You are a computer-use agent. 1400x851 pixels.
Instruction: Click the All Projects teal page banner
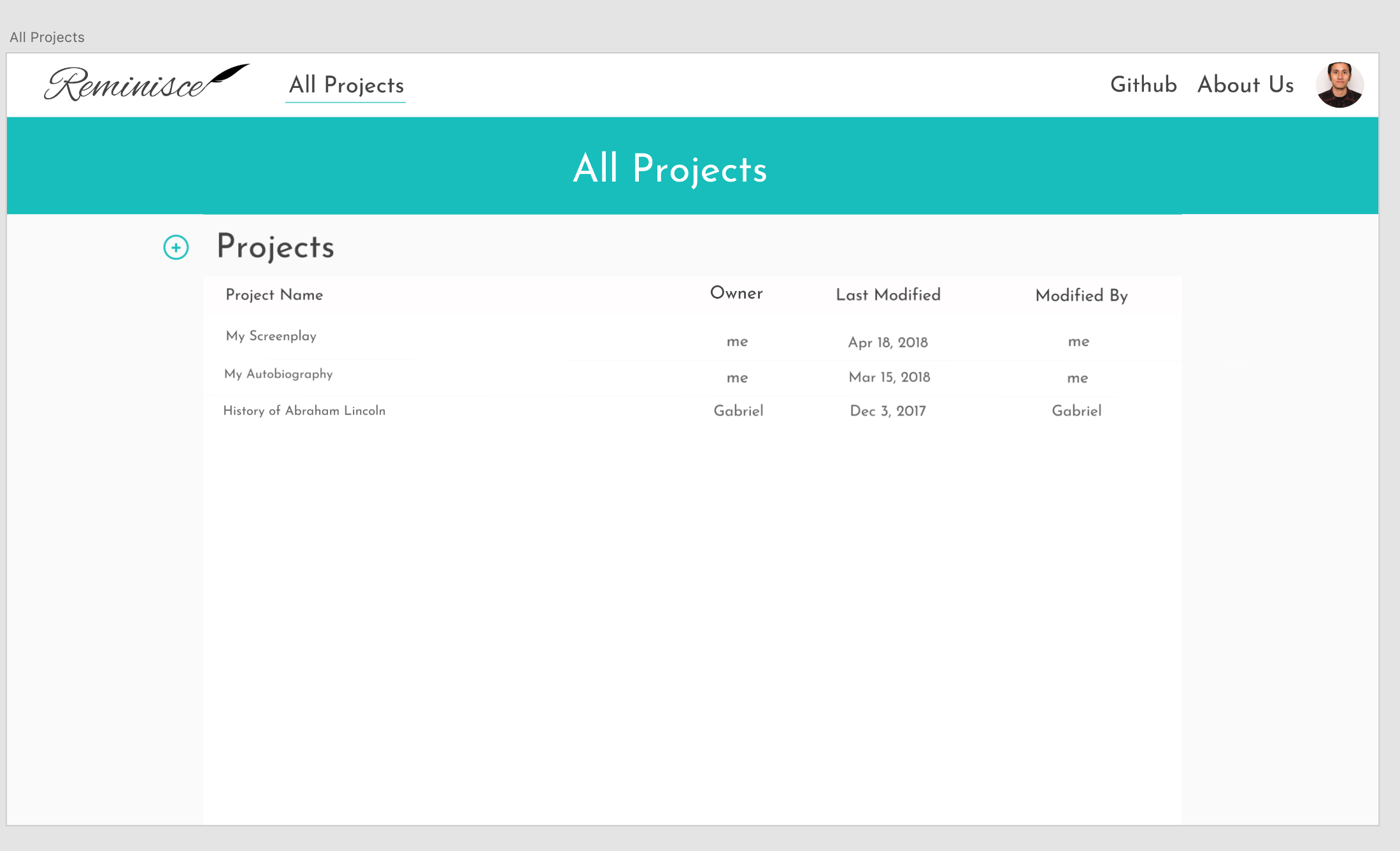670,168
